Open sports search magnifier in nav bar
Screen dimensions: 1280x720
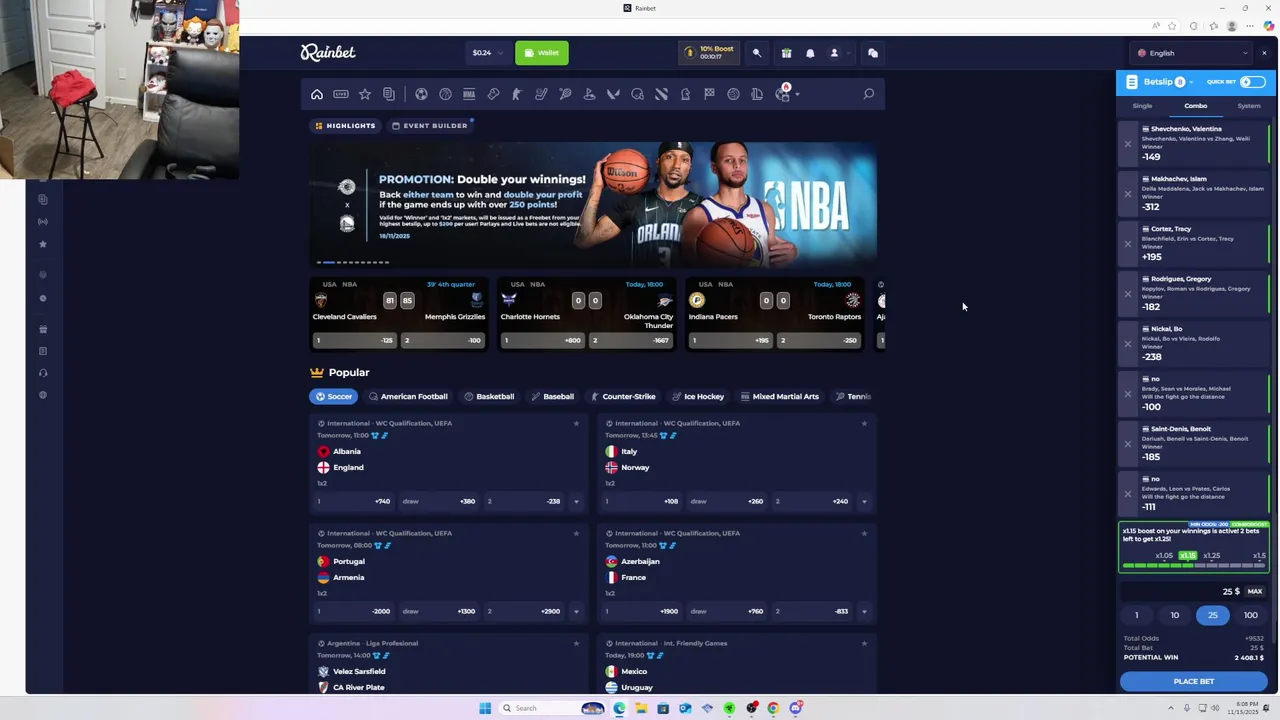point(869,94)
